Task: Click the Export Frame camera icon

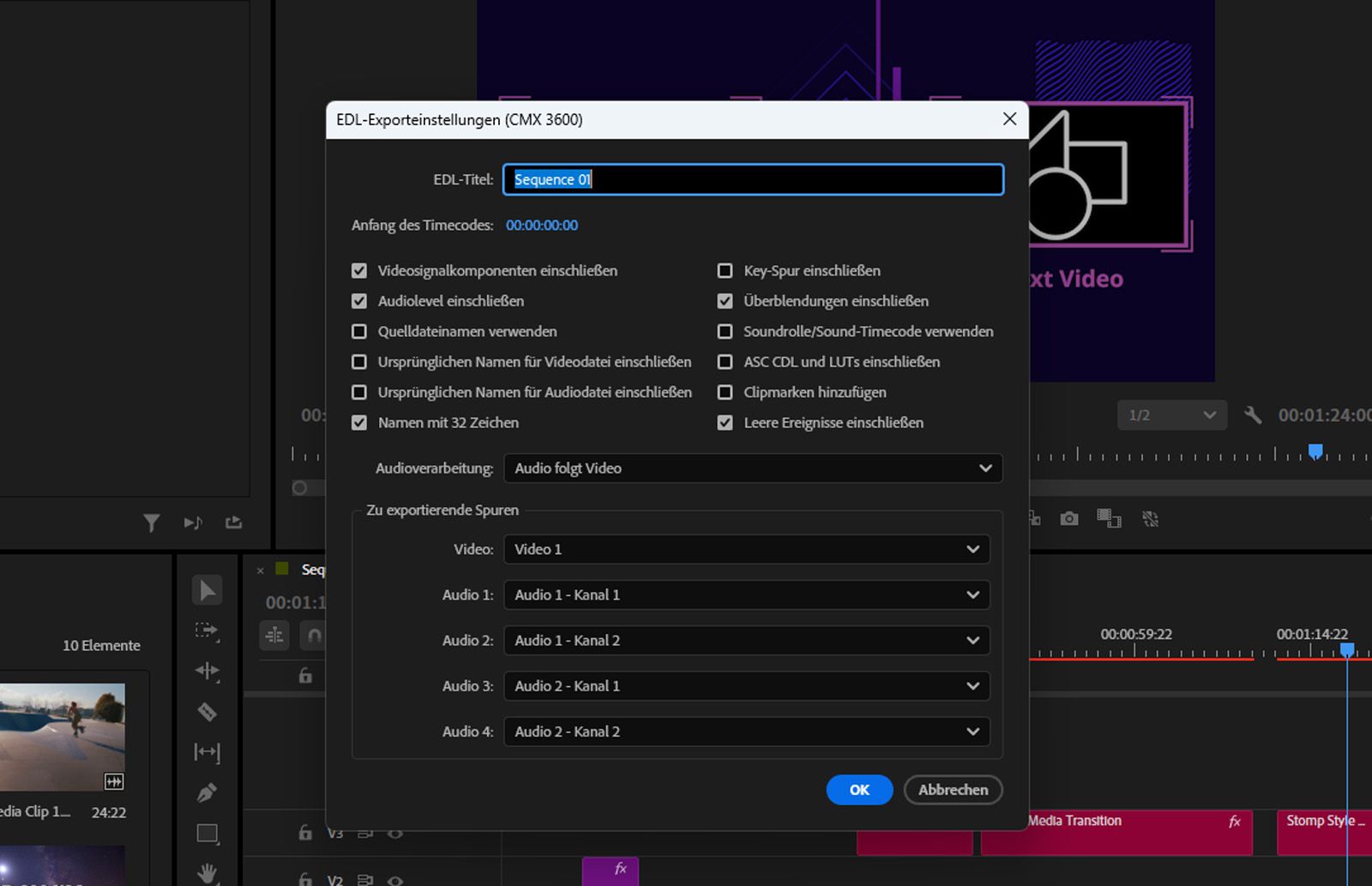Action: pos(1068,519)
